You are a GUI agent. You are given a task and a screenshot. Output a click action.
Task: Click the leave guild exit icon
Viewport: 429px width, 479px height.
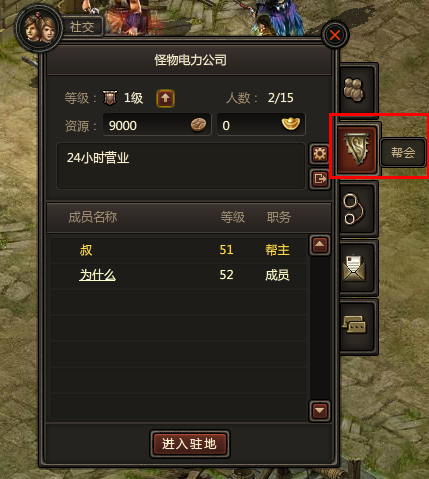pos(319,179)
